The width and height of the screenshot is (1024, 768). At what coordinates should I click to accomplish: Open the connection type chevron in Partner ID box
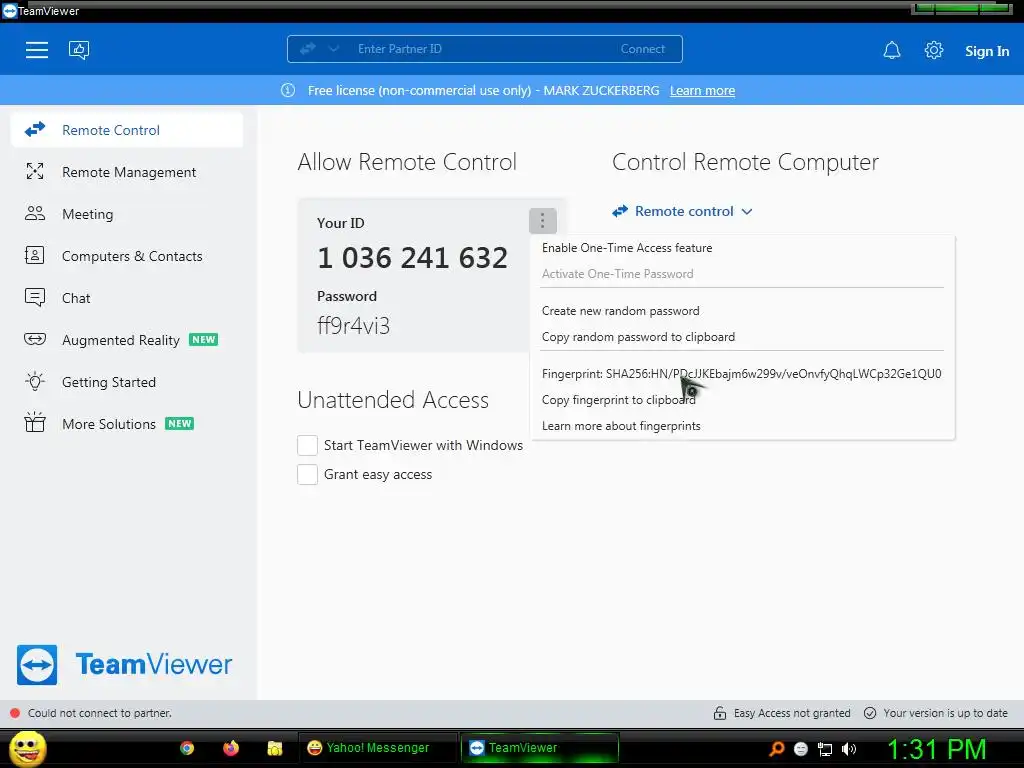(334, 49)
